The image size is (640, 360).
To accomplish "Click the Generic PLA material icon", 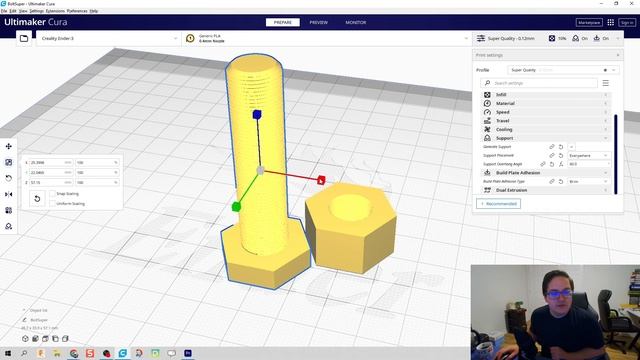I will (x=190, y=38).
